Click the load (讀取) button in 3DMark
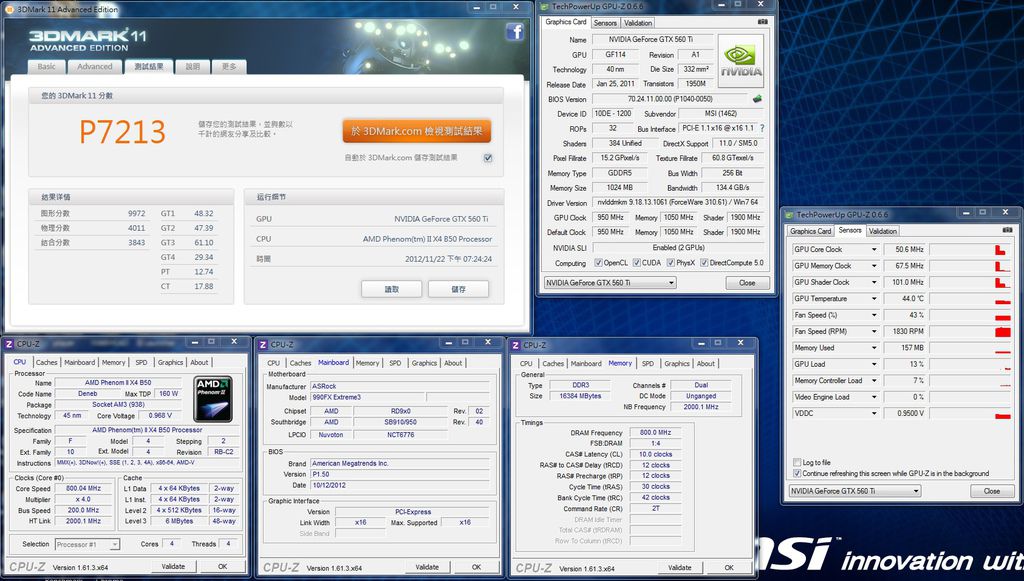Viewport: 1024px width, 581px height. click(x=391, y=289)
